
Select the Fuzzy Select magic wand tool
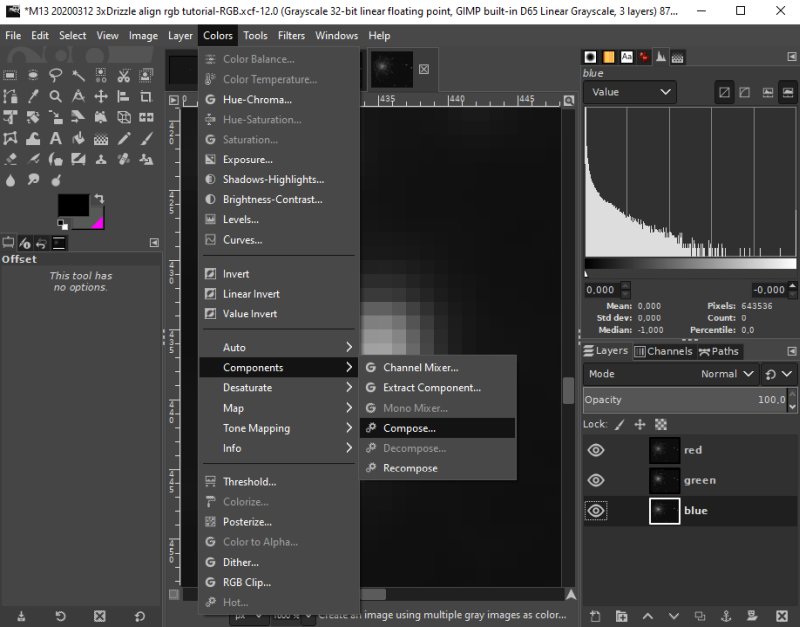click(78, 76)
